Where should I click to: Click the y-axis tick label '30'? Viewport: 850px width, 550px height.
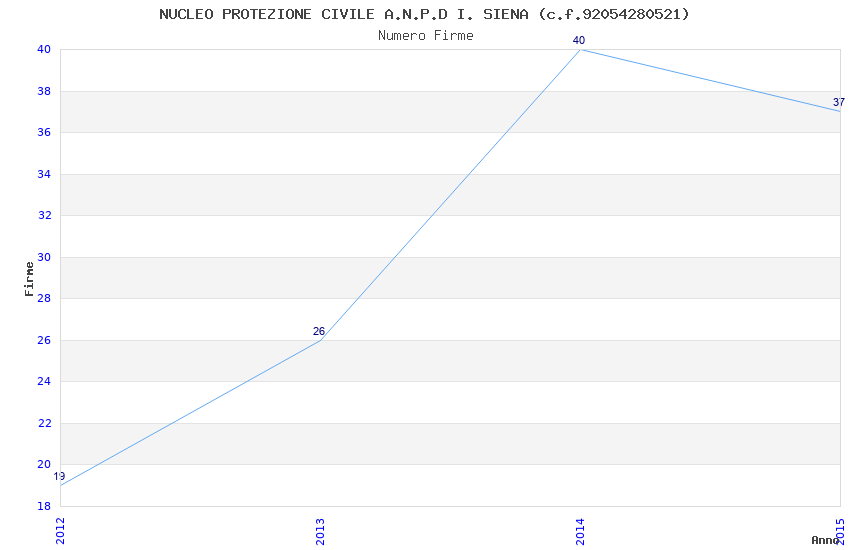(44, 257)
